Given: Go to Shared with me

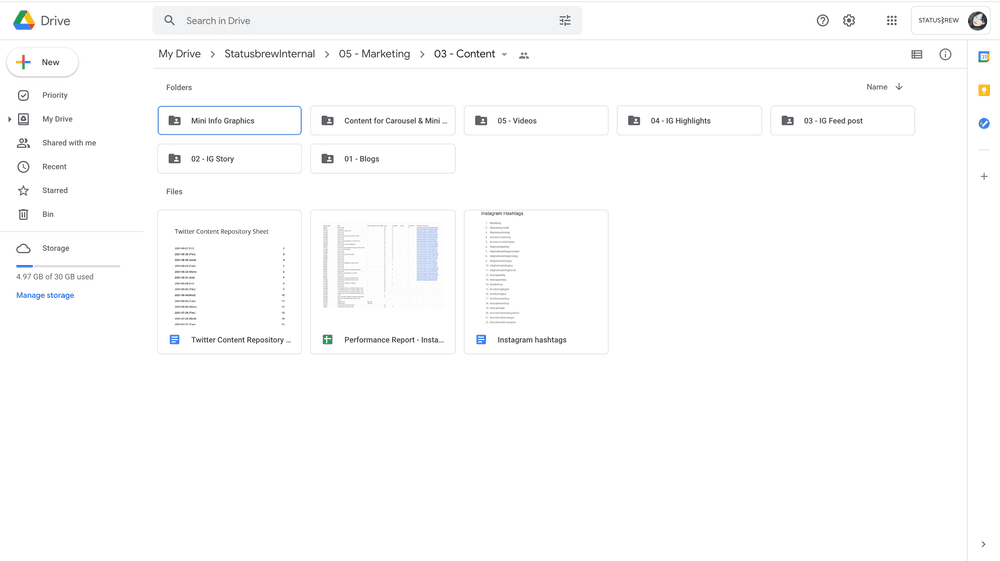Looking at the screenshot, I should 69,143.
